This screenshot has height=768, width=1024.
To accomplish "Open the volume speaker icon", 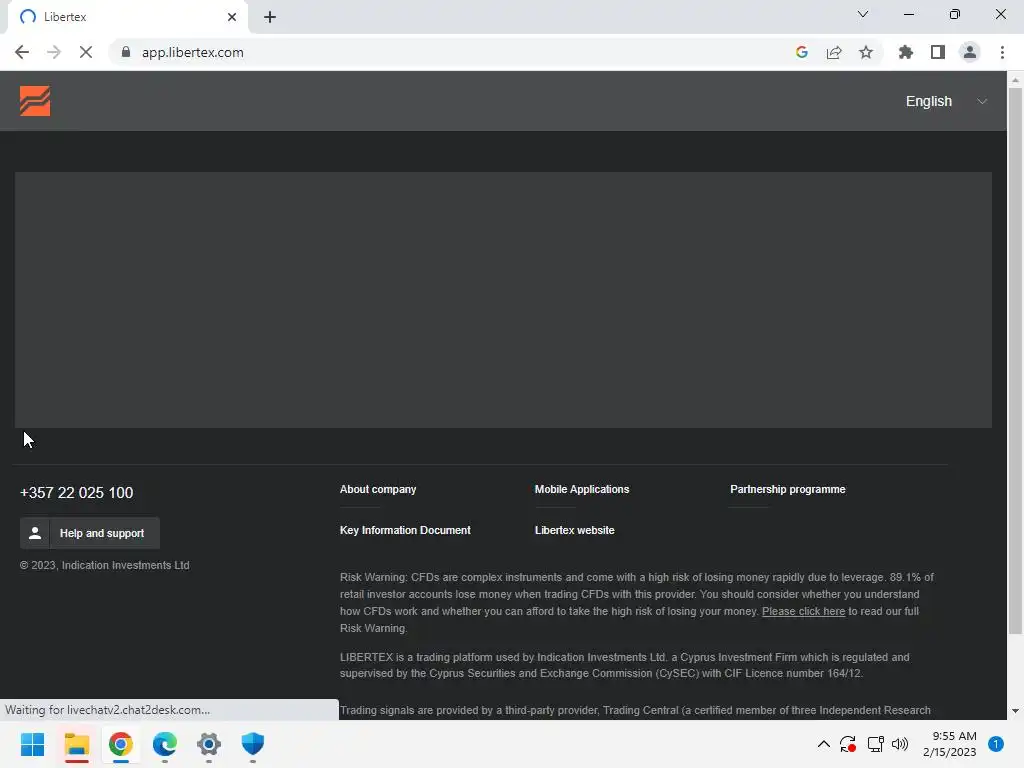I will 900,744.
